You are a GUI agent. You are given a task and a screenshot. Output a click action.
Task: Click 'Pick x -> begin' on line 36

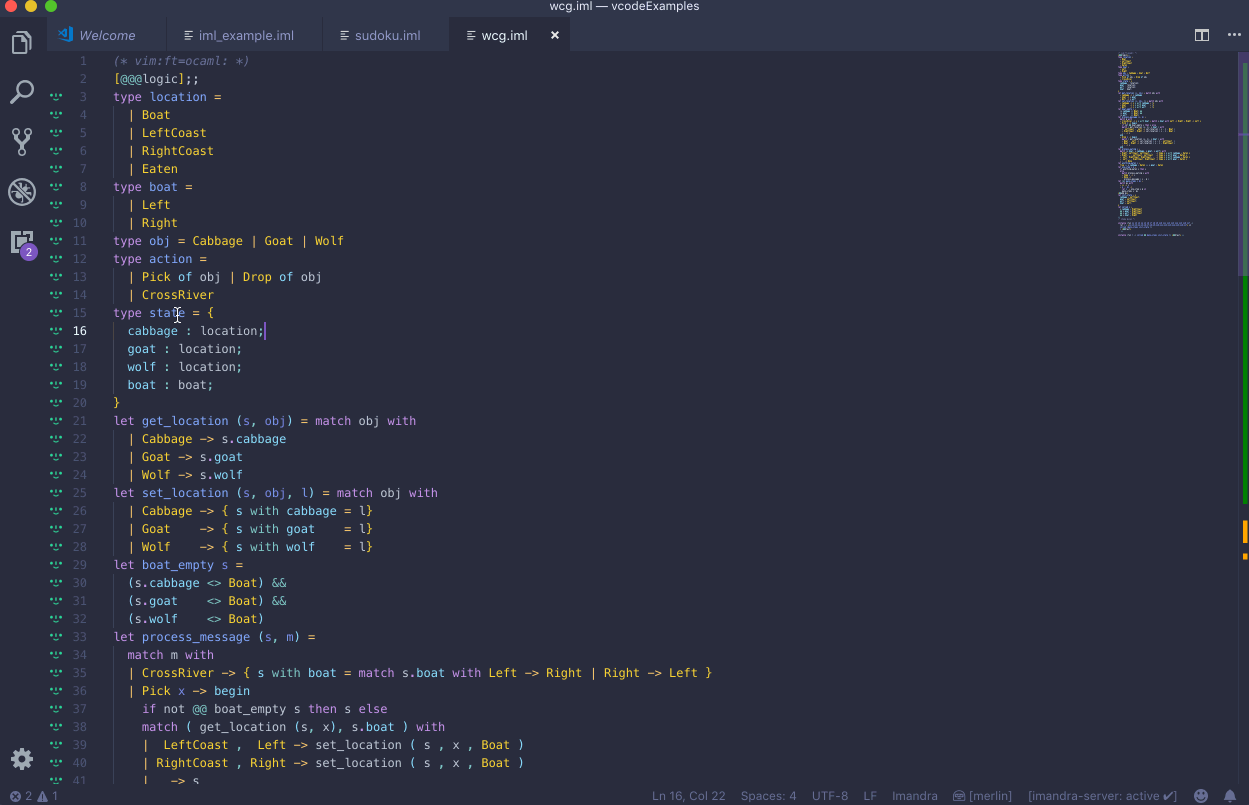click(196, 691)
